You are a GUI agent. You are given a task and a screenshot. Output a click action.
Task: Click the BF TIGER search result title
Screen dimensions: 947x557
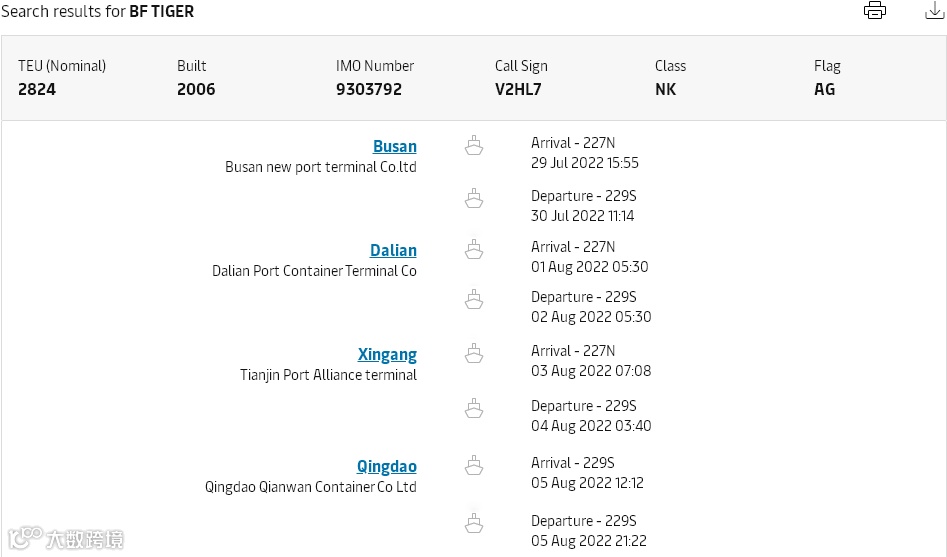pos(161,12)
